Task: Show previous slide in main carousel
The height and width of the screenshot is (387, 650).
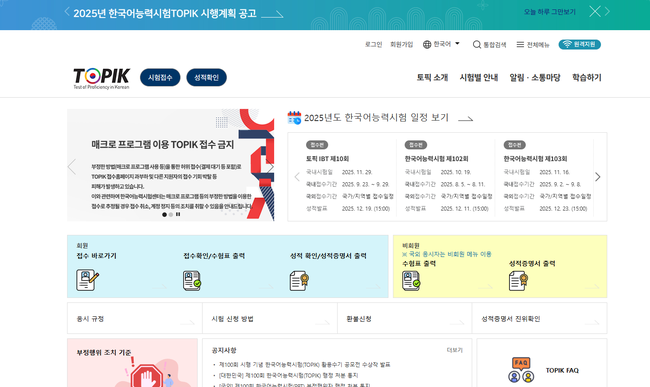Action: point(72,167)
